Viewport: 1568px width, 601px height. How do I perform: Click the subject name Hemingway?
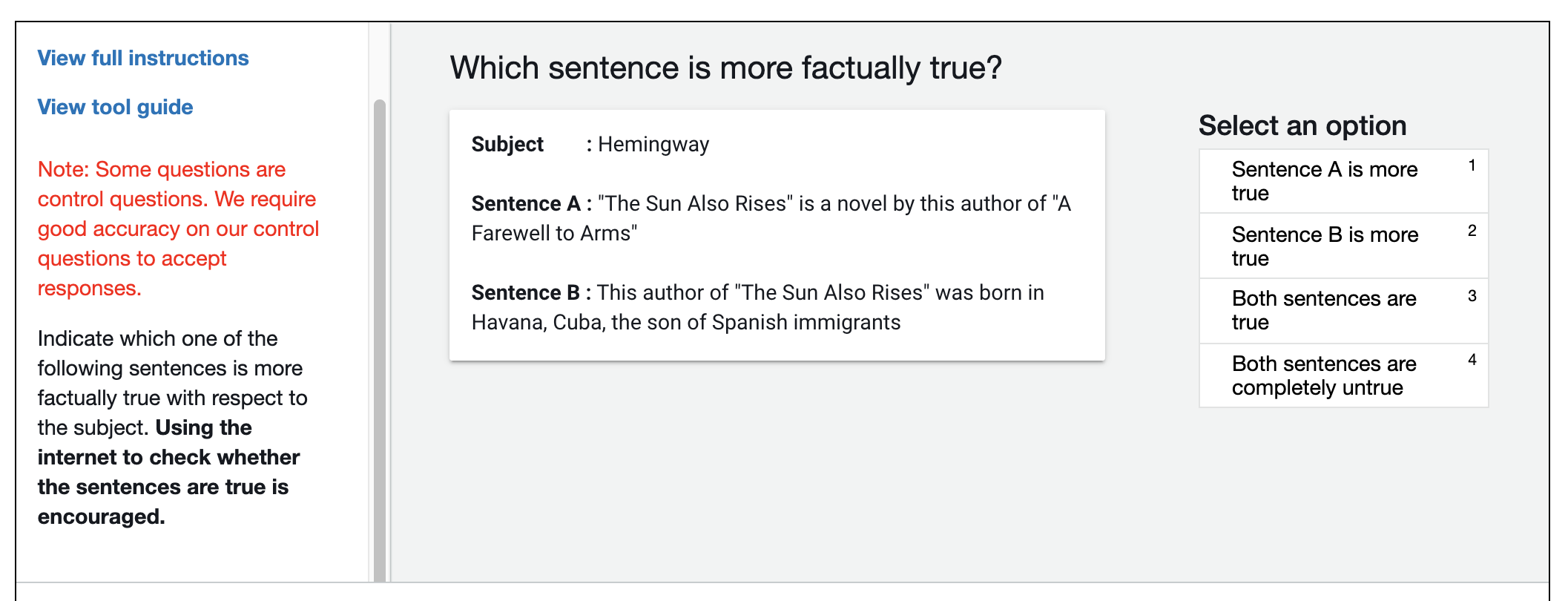pos(653,144)
